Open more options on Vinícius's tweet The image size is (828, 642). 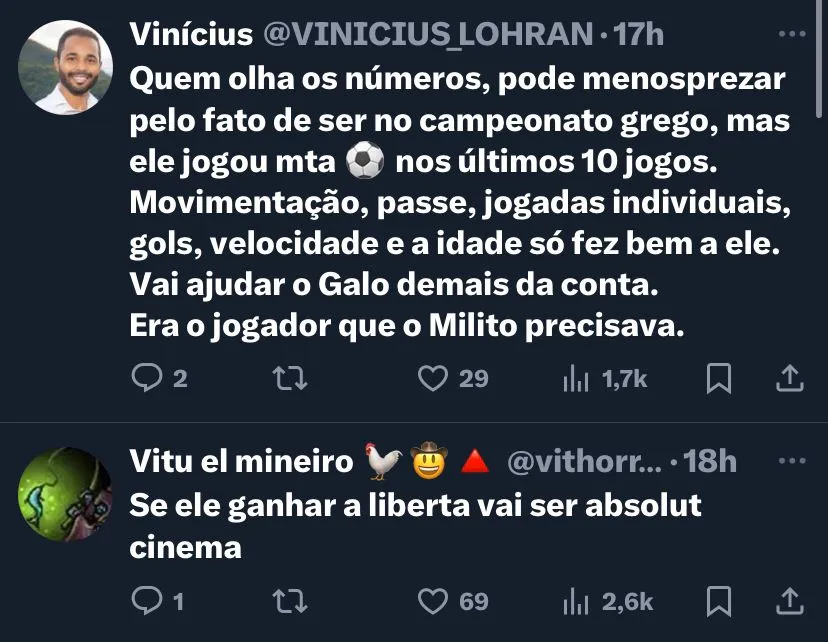[x=792, y=34]
